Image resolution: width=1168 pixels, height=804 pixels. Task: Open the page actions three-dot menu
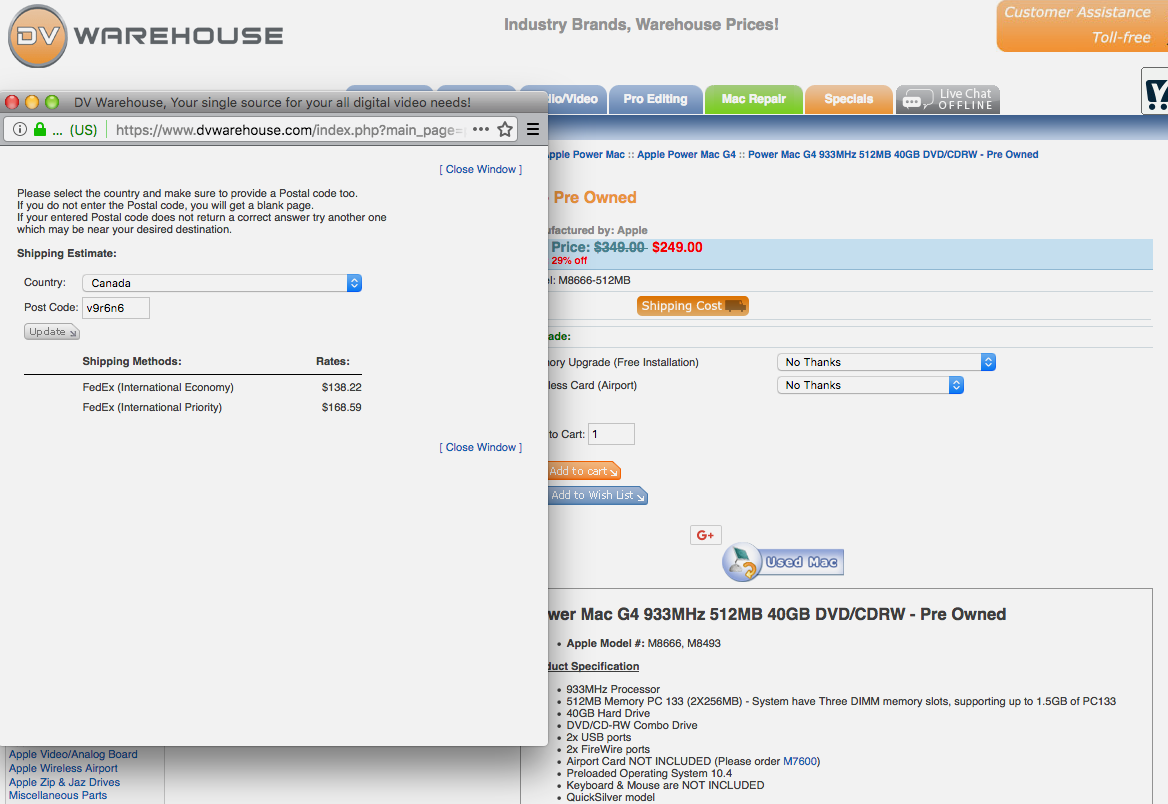coord(480,129)
